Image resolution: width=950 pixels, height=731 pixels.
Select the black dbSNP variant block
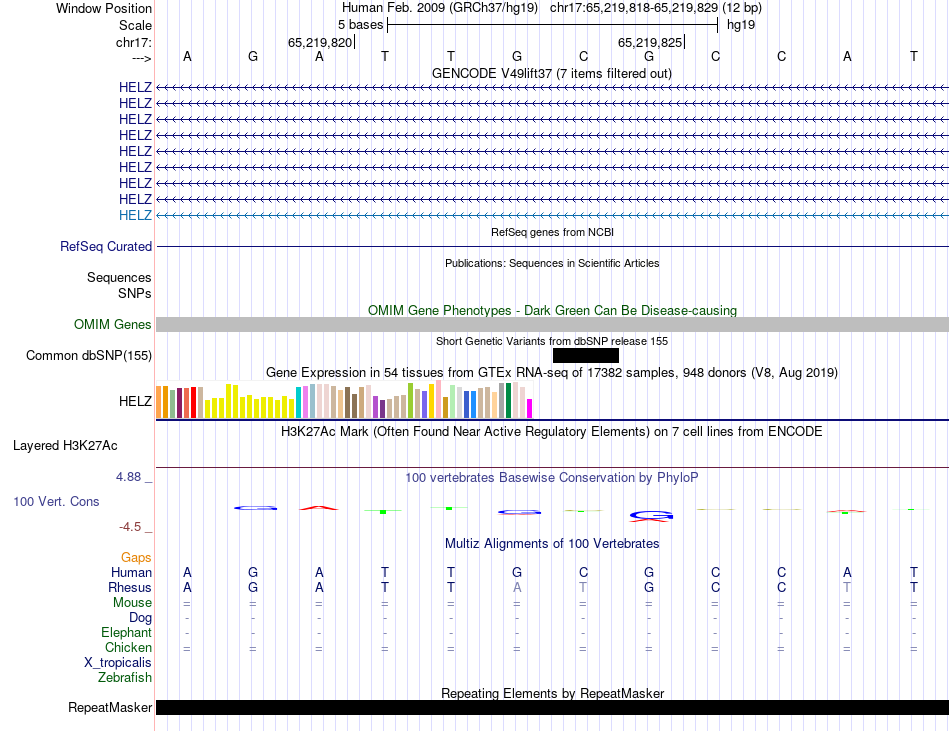586,356
